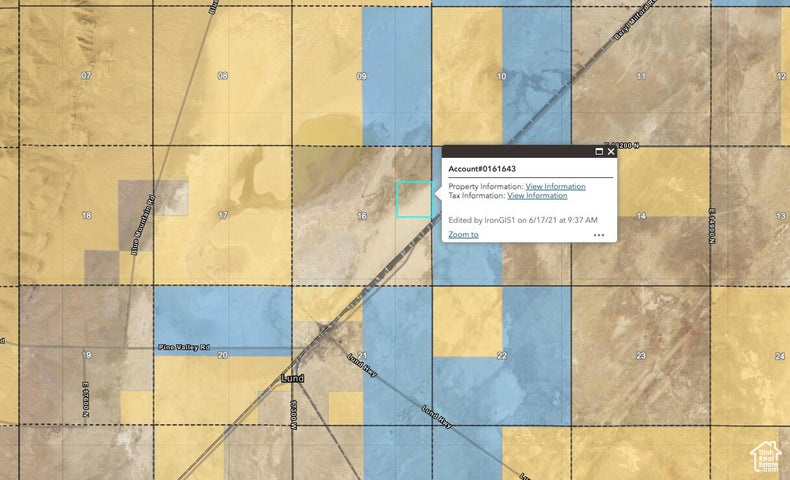Click the Pine Valley Rd label
The image size is (790, 480).
pyautogui.click(x=184, y=347)
